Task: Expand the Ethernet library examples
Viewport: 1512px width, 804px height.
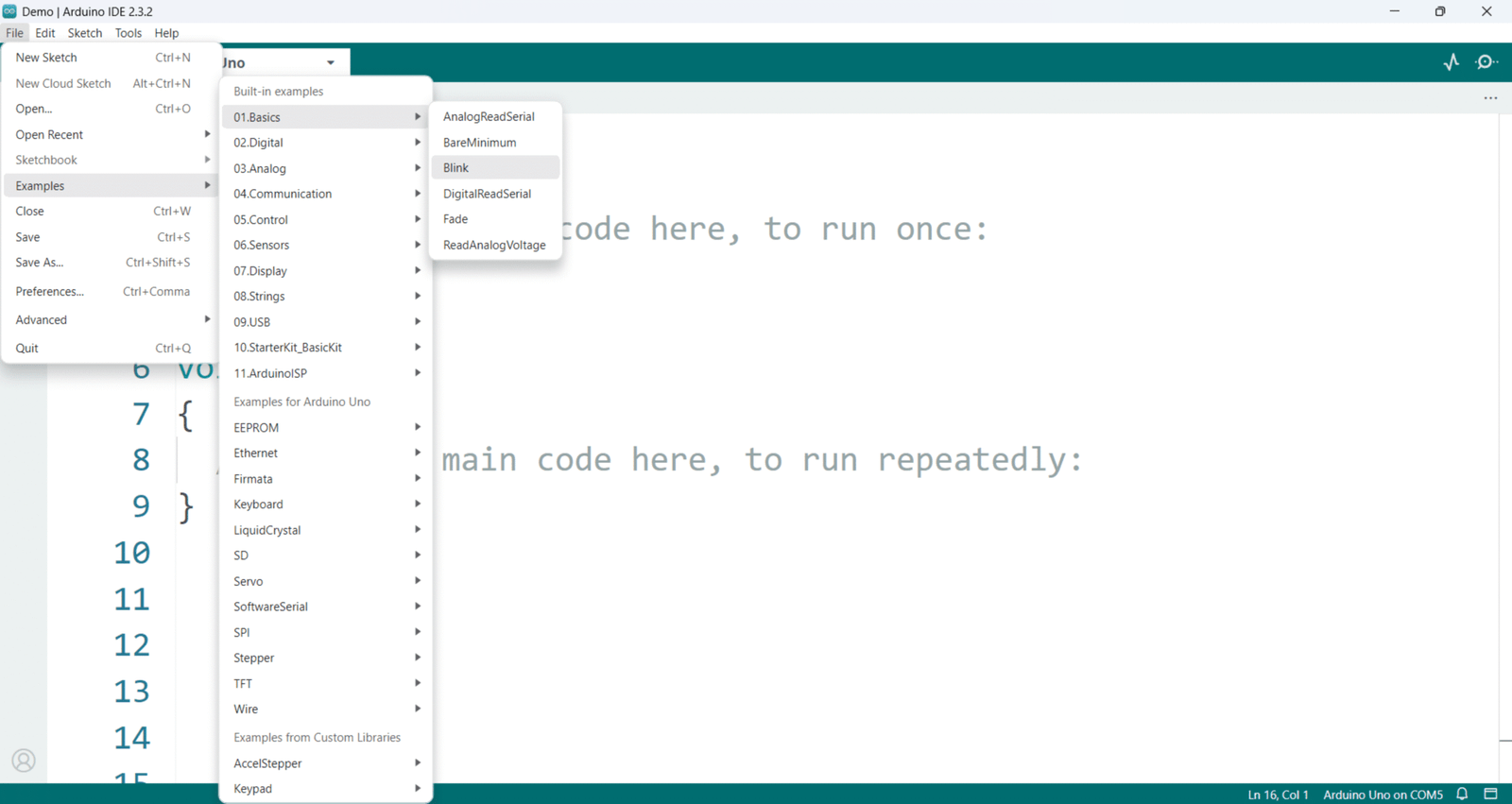Action: click(326, 453)
